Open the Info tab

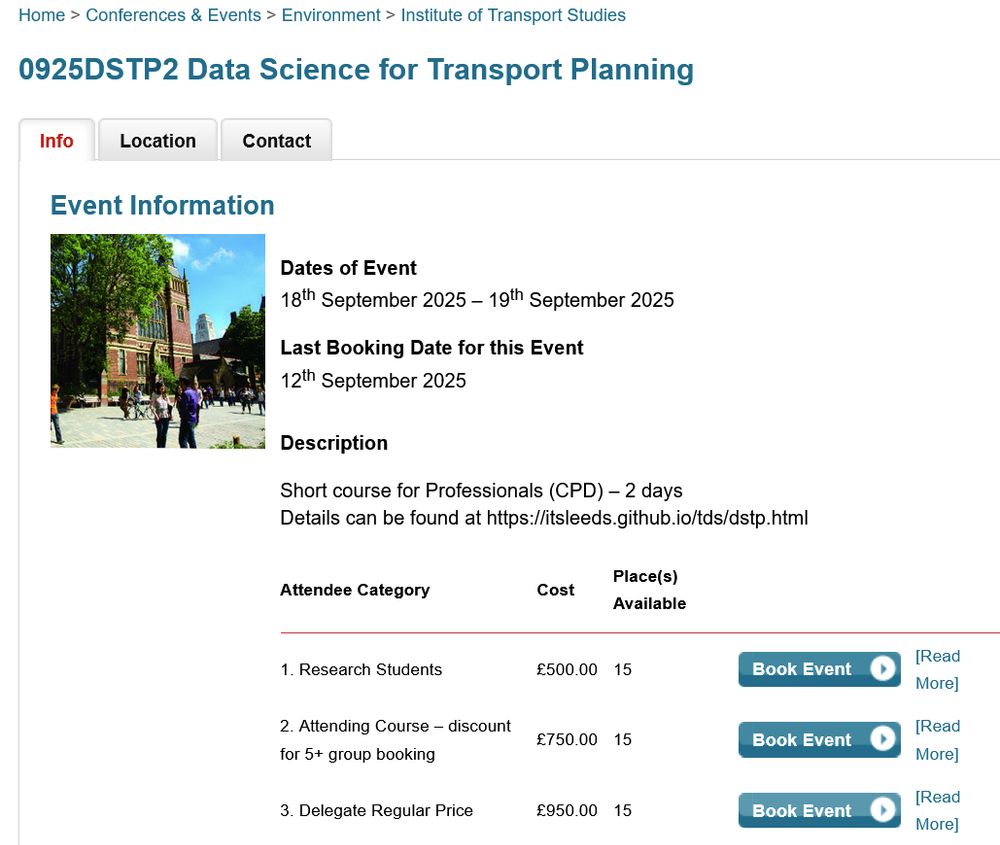57,140
